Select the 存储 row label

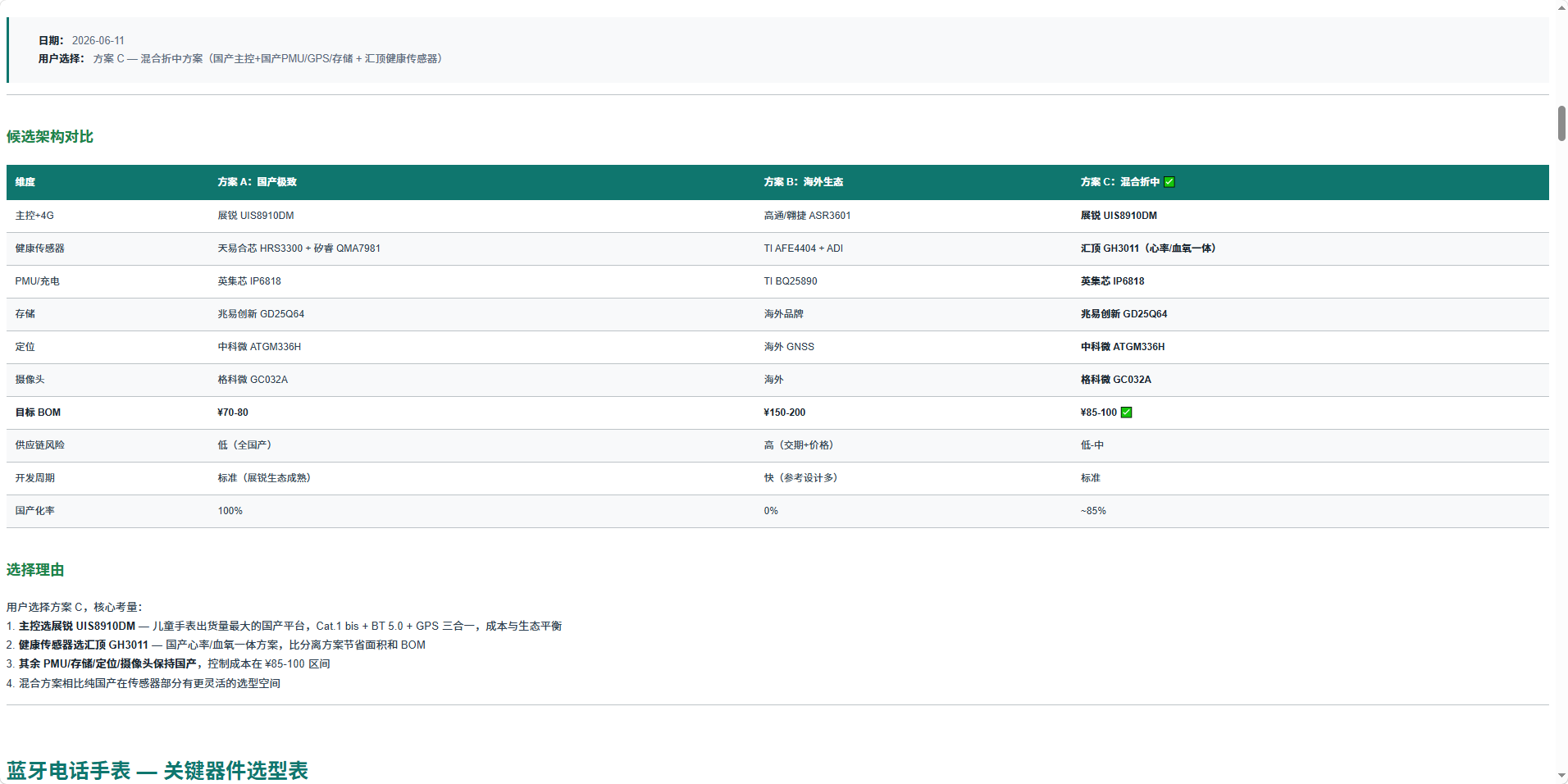[25, 314]
